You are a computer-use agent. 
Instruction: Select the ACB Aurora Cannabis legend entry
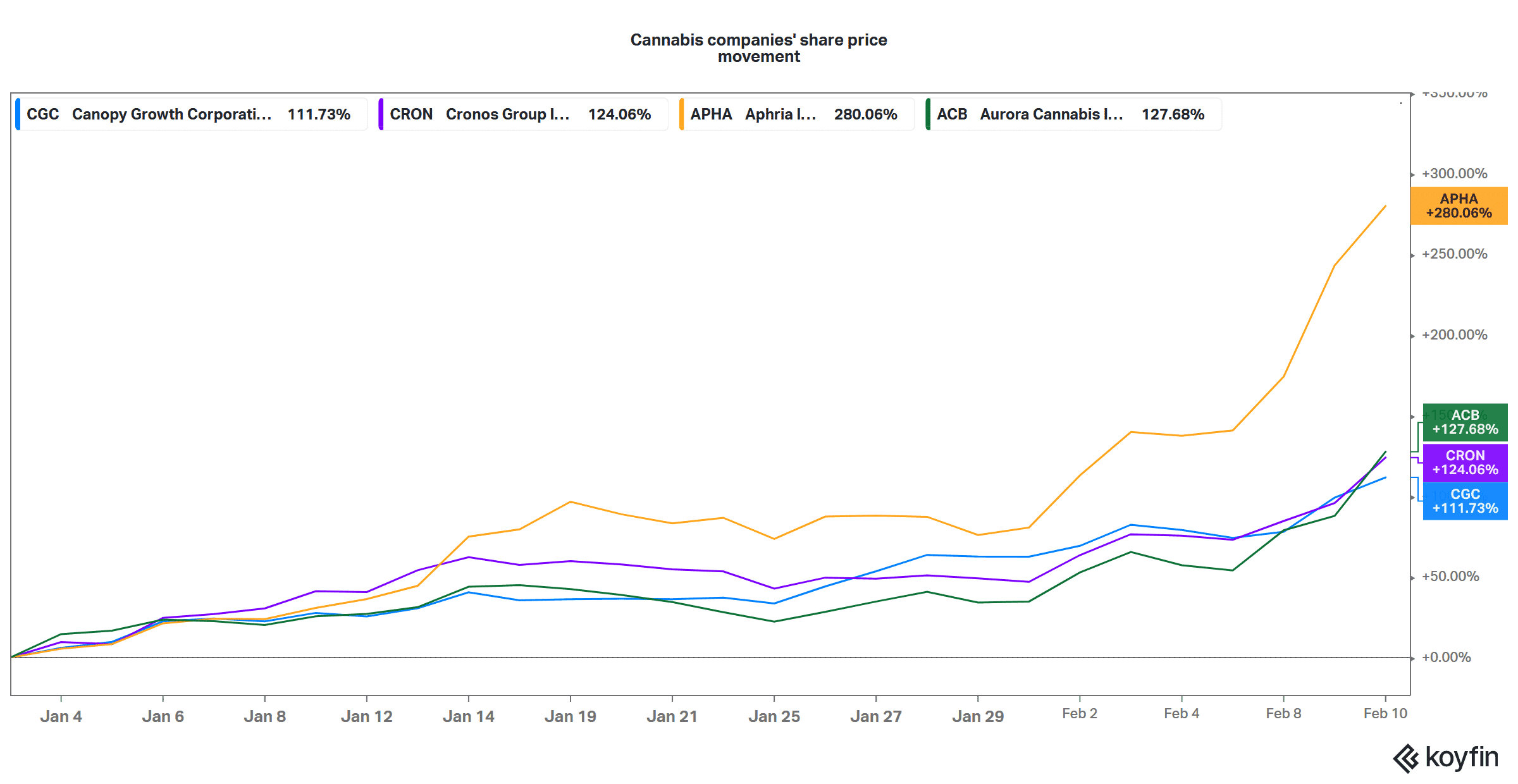[x=1073, y=114]
